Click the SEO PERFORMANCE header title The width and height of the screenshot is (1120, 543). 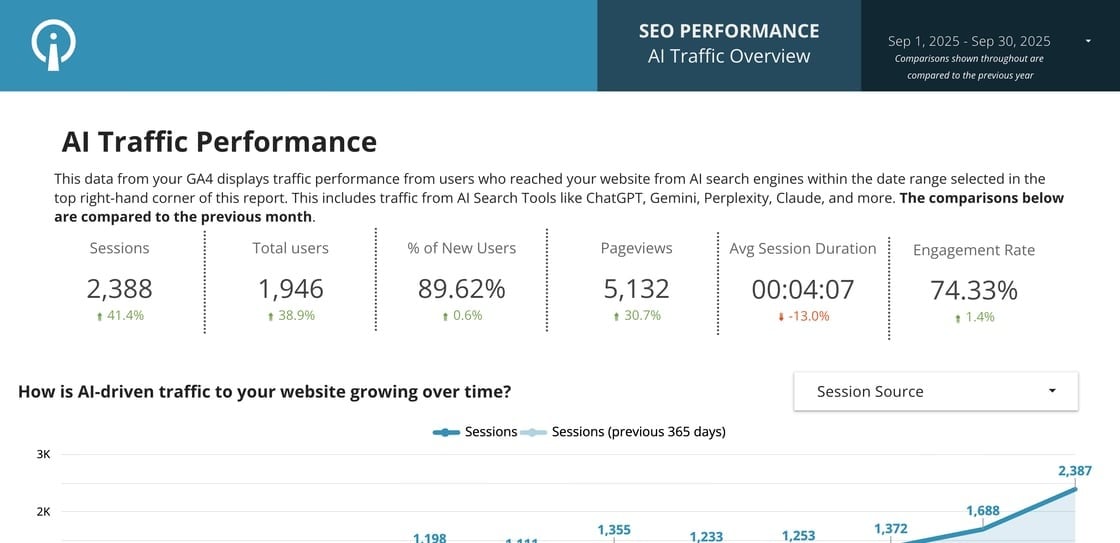pos(729,31)
